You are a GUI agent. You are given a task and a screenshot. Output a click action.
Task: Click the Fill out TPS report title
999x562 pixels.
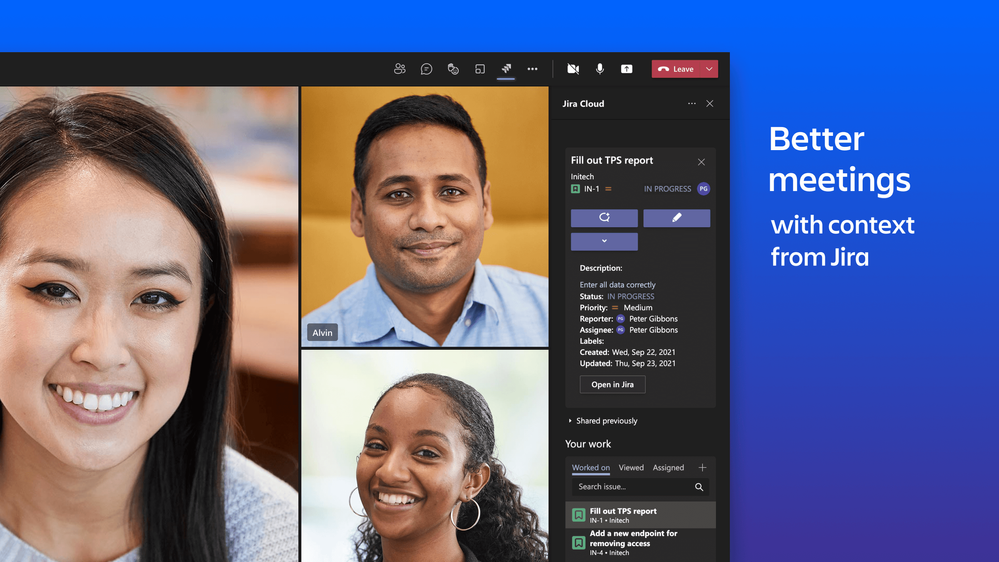[612, 160]
